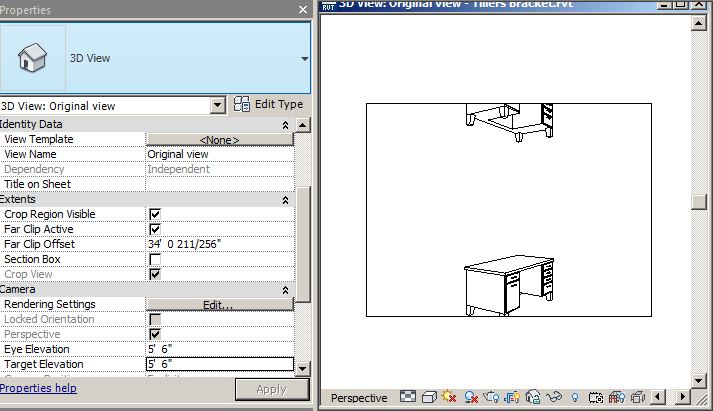Select the 'Rendering Settings' property label
The height and width of the screenshot is (411, 713).
tap(50, 304)
